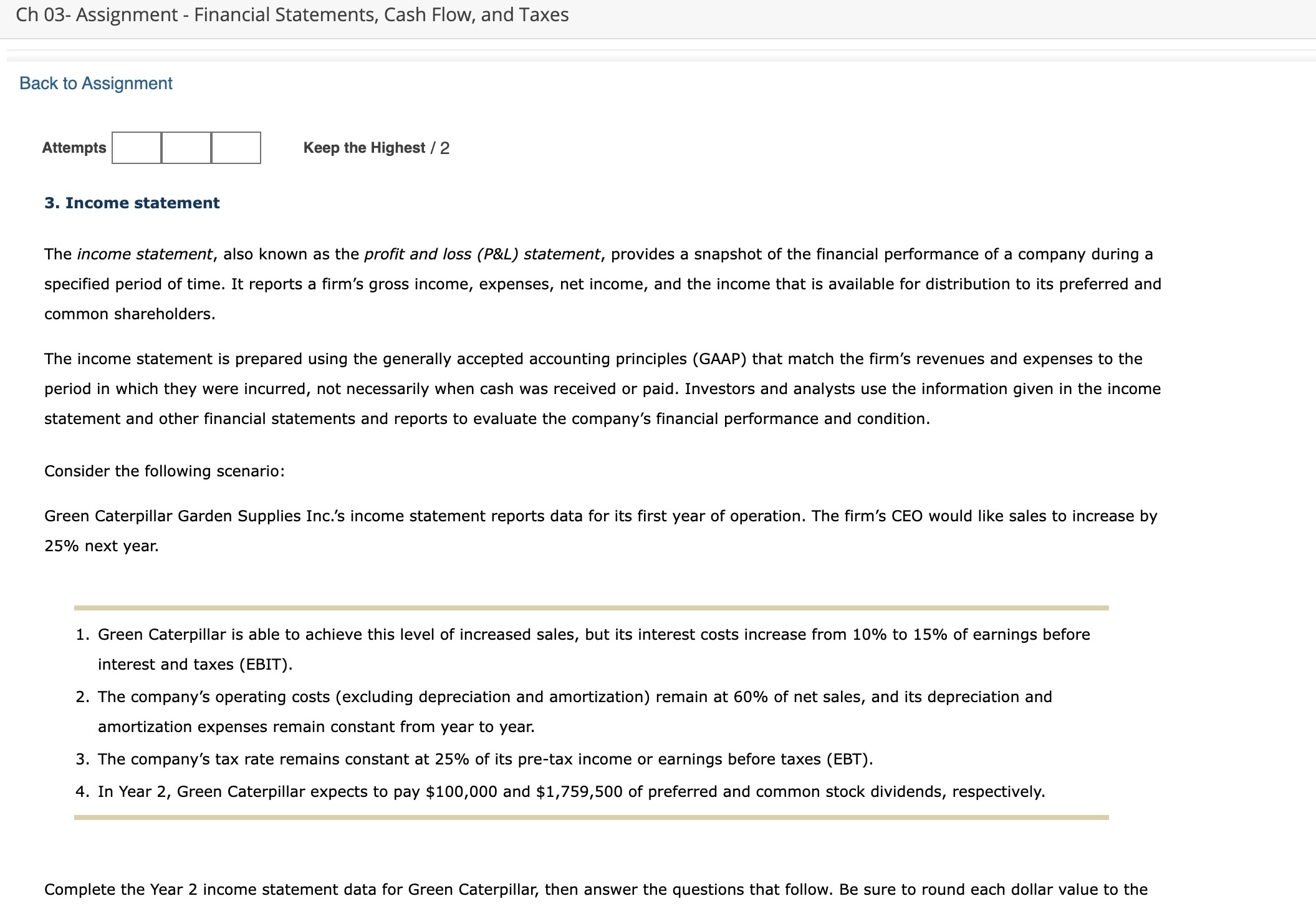Click the italic 'income statement' term
The image size is (1316, 911).
pyautogui.click(x=145, y=254)
